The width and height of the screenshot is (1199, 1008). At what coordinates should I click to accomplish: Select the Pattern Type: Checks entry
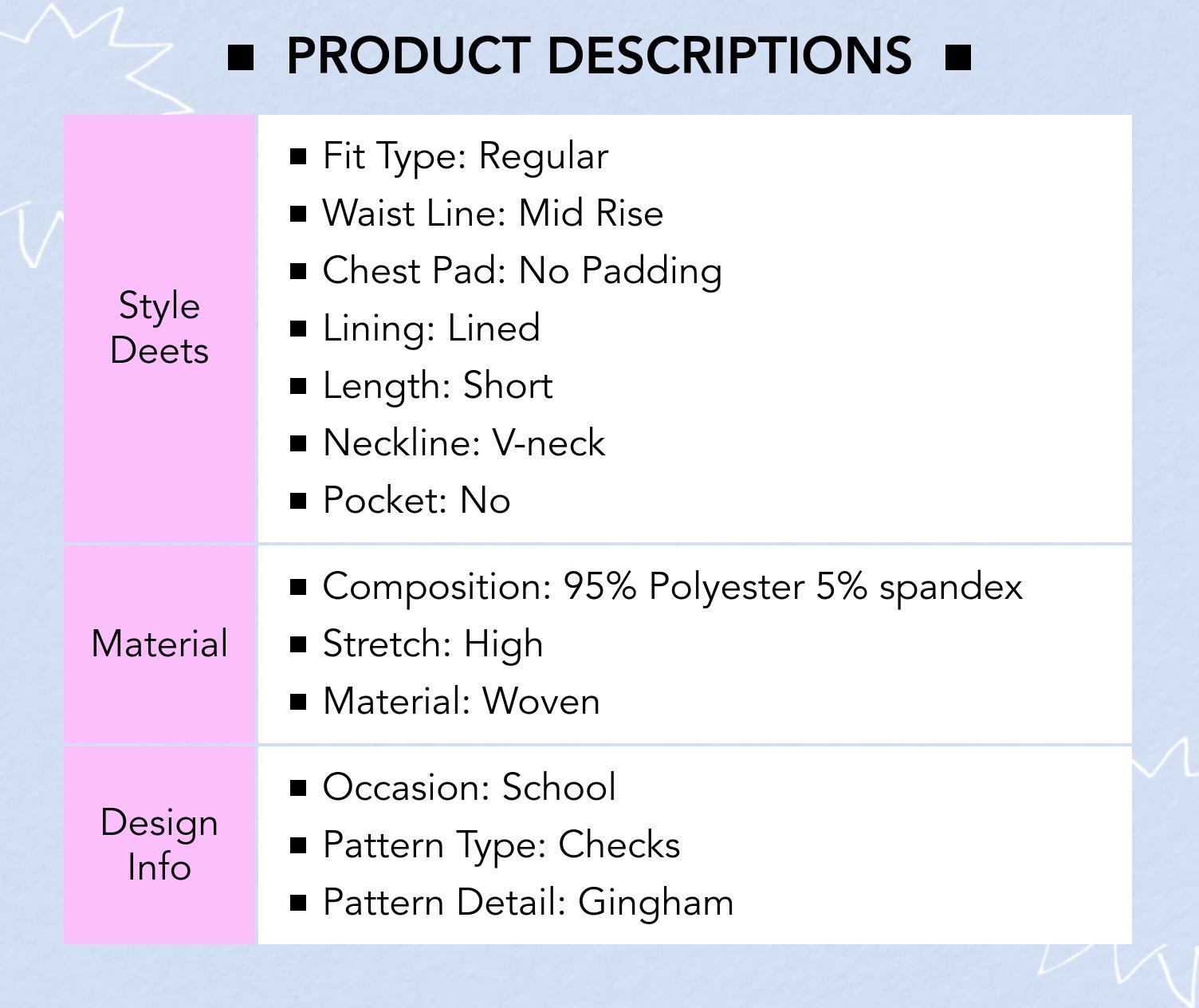click(501, 845)
